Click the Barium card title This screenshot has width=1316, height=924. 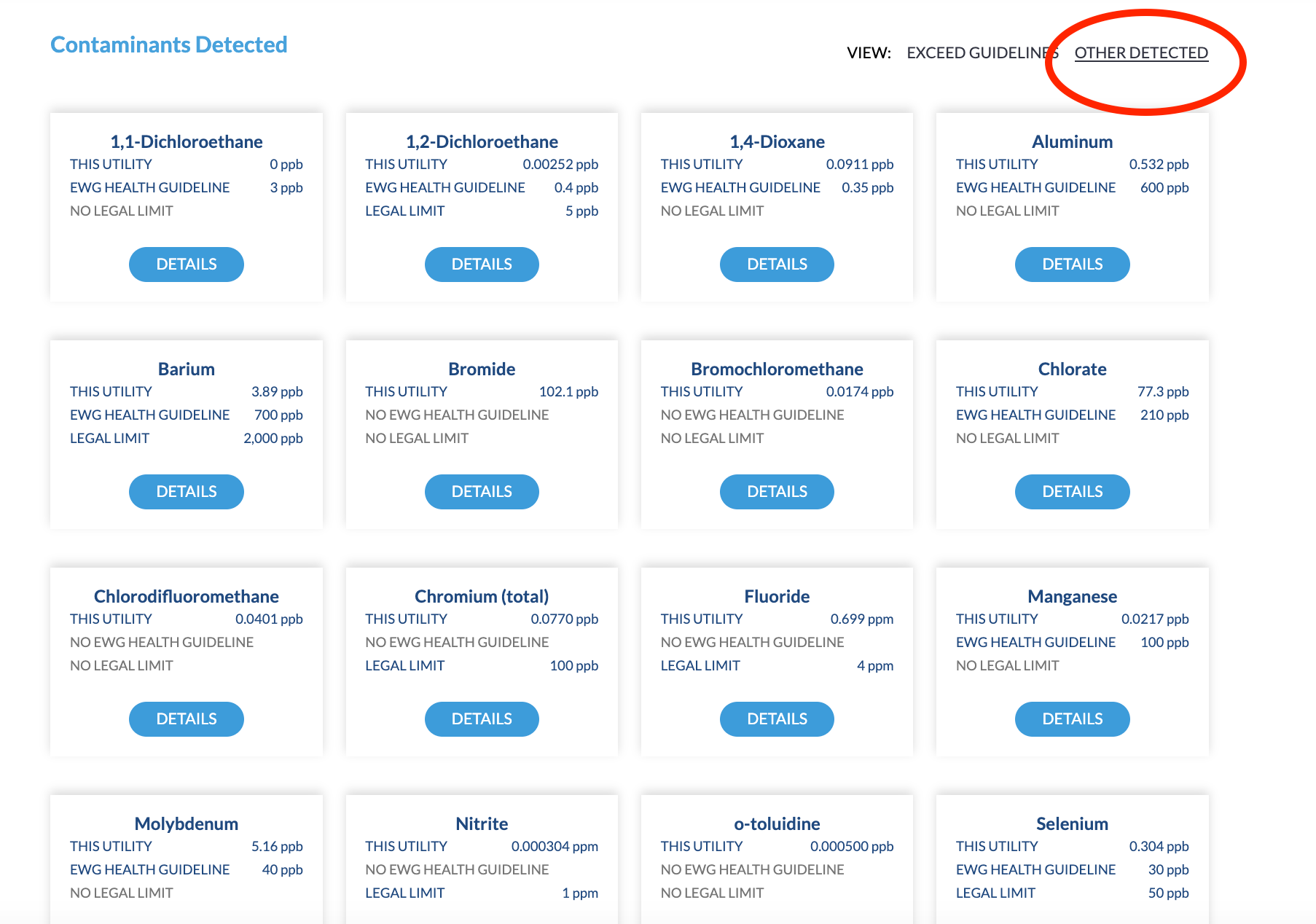tap(187, 369)
